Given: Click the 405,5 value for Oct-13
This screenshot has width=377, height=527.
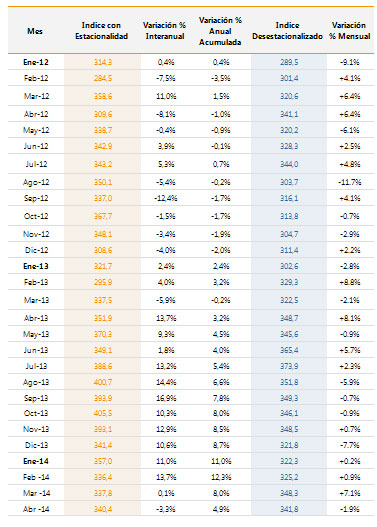Looking at the screenshot, I should click(x=102, y=413).
